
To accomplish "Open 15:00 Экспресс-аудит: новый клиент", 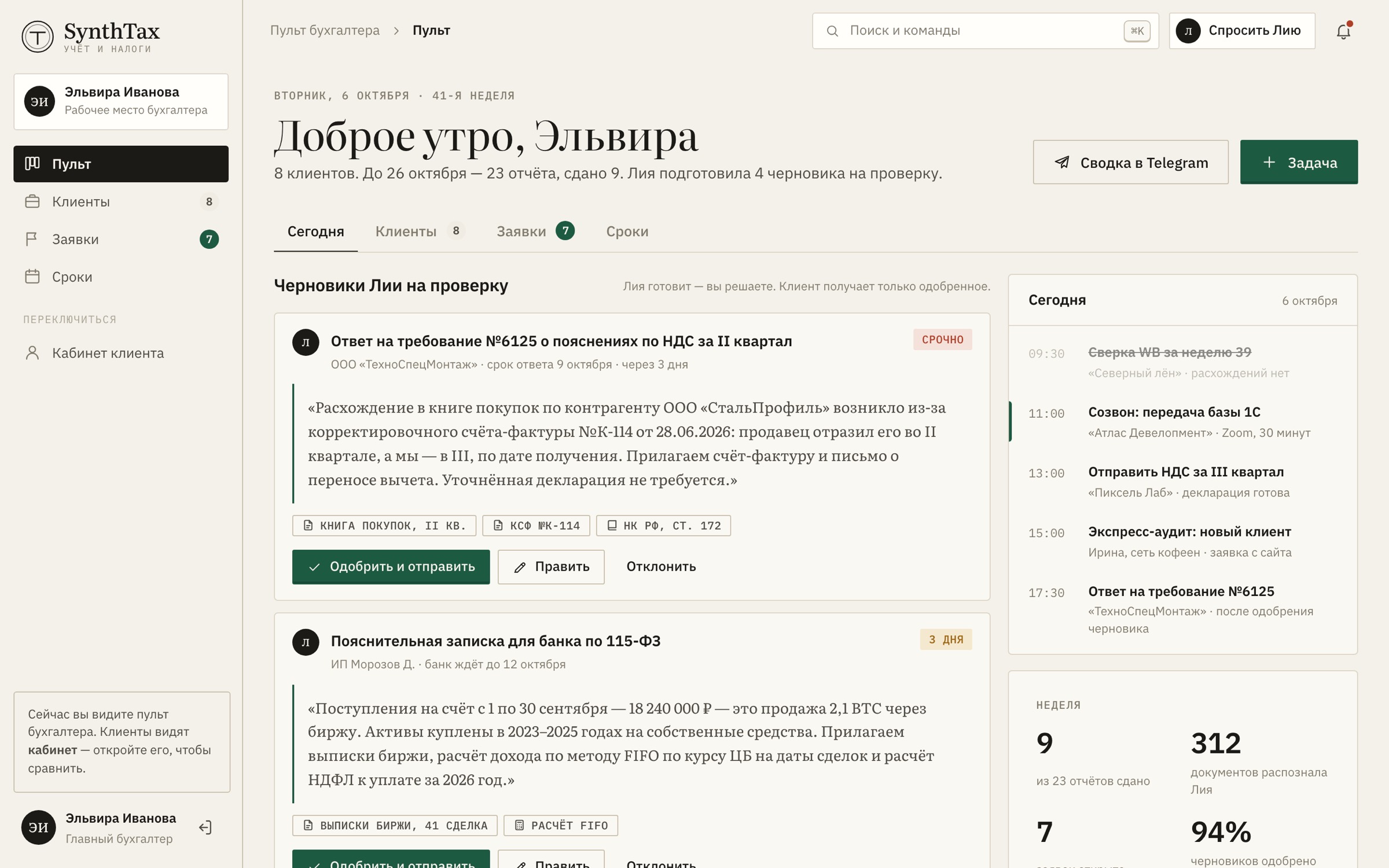I will 1183,541.
